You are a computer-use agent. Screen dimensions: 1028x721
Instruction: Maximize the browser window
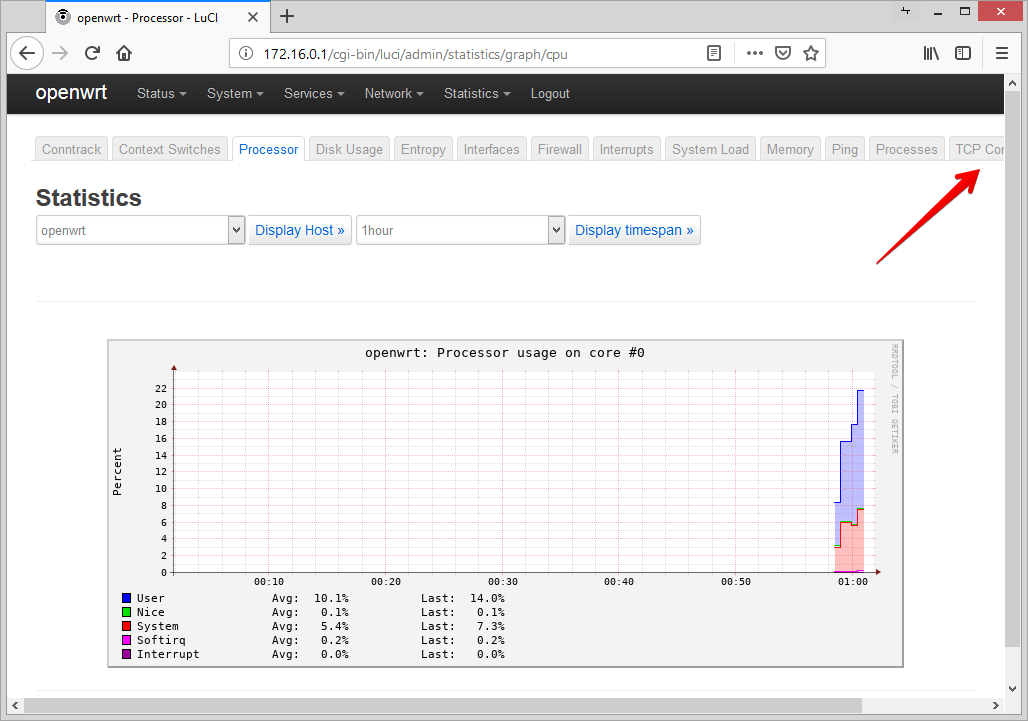pyautogui.click(x=965, y=12)
